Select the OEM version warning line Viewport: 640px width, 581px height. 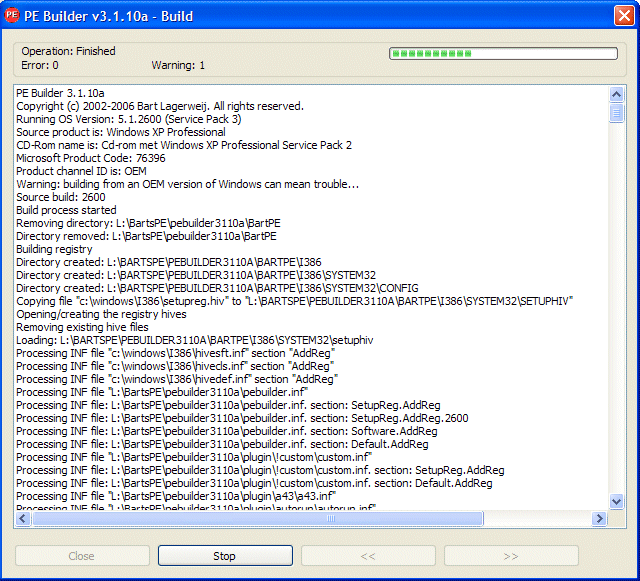(x=188, y=184)
